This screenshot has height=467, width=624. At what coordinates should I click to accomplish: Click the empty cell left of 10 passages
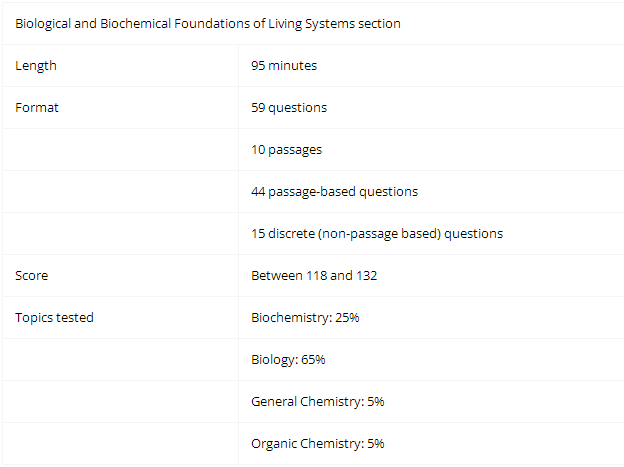tap(121, 150)
